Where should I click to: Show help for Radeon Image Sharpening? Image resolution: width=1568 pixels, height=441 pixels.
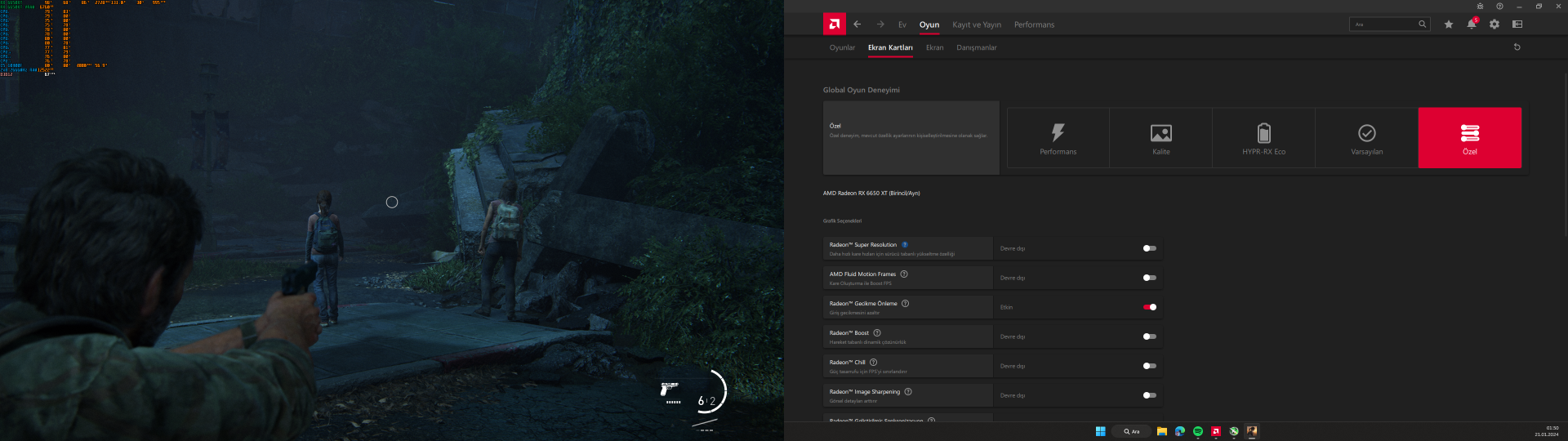(x=908, y=392)
